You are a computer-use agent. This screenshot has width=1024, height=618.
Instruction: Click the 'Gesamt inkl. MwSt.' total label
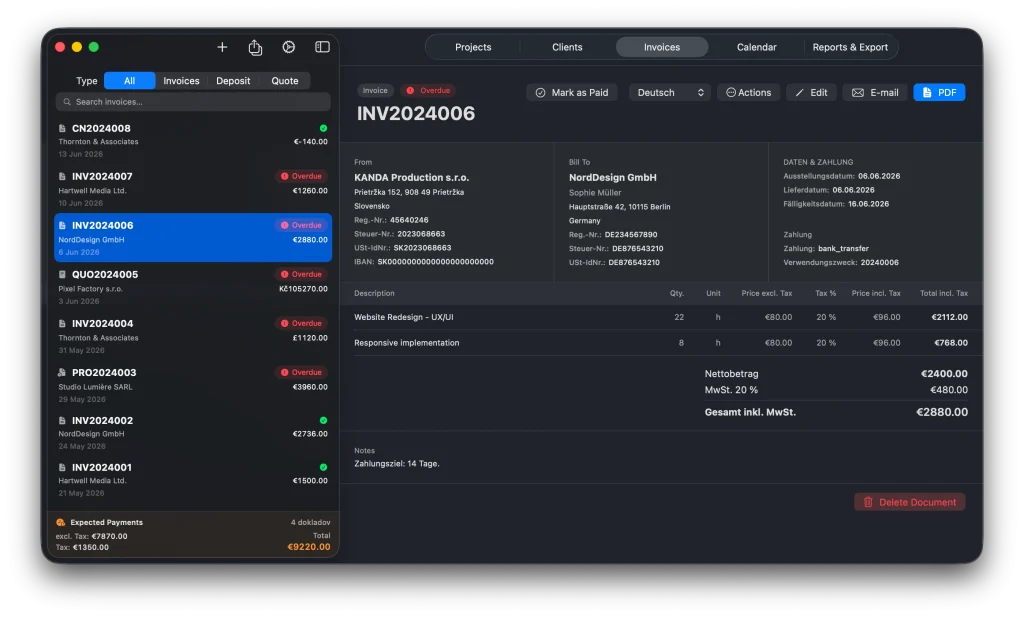(750, 412)
